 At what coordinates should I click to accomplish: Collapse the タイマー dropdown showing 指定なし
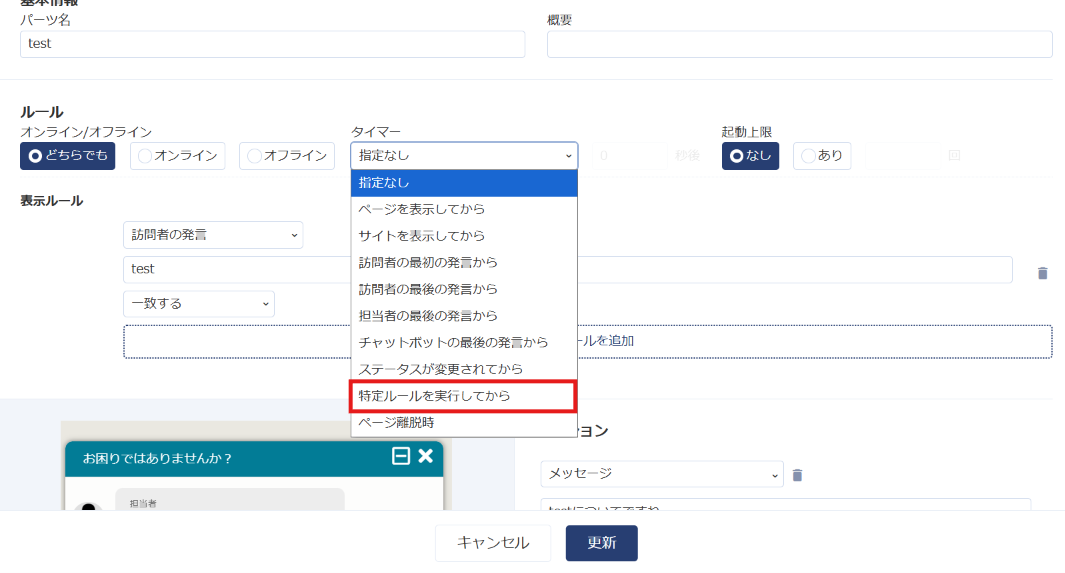pyautogui.click(x=464, y=155)
